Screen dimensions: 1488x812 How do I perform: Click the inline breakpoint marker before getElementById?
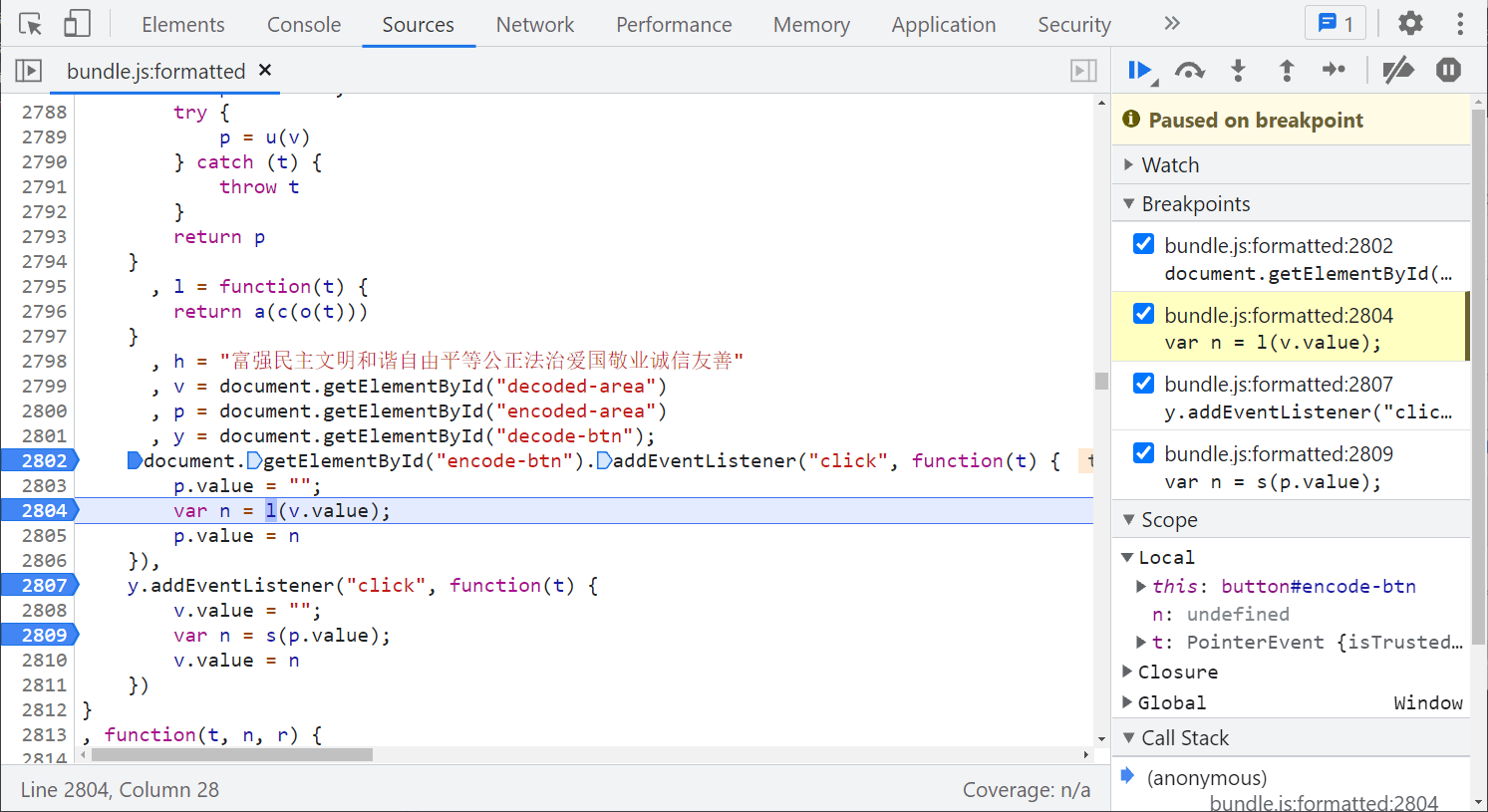point(254,460)
